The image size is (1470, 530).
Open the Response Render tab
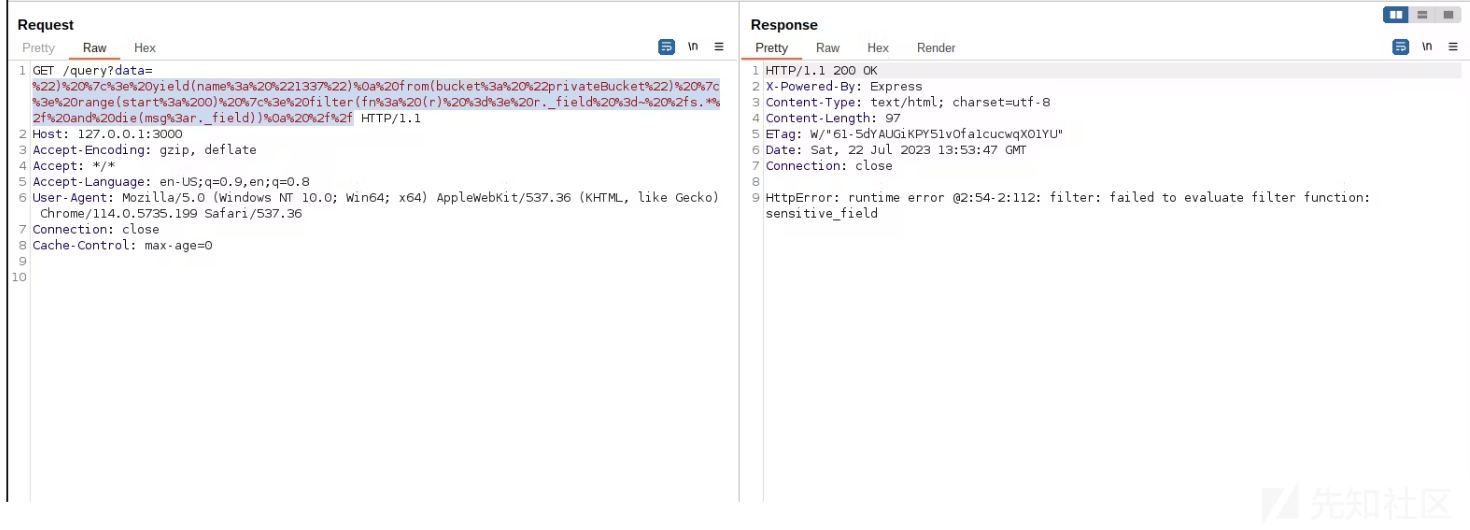[x=936, y=48]
